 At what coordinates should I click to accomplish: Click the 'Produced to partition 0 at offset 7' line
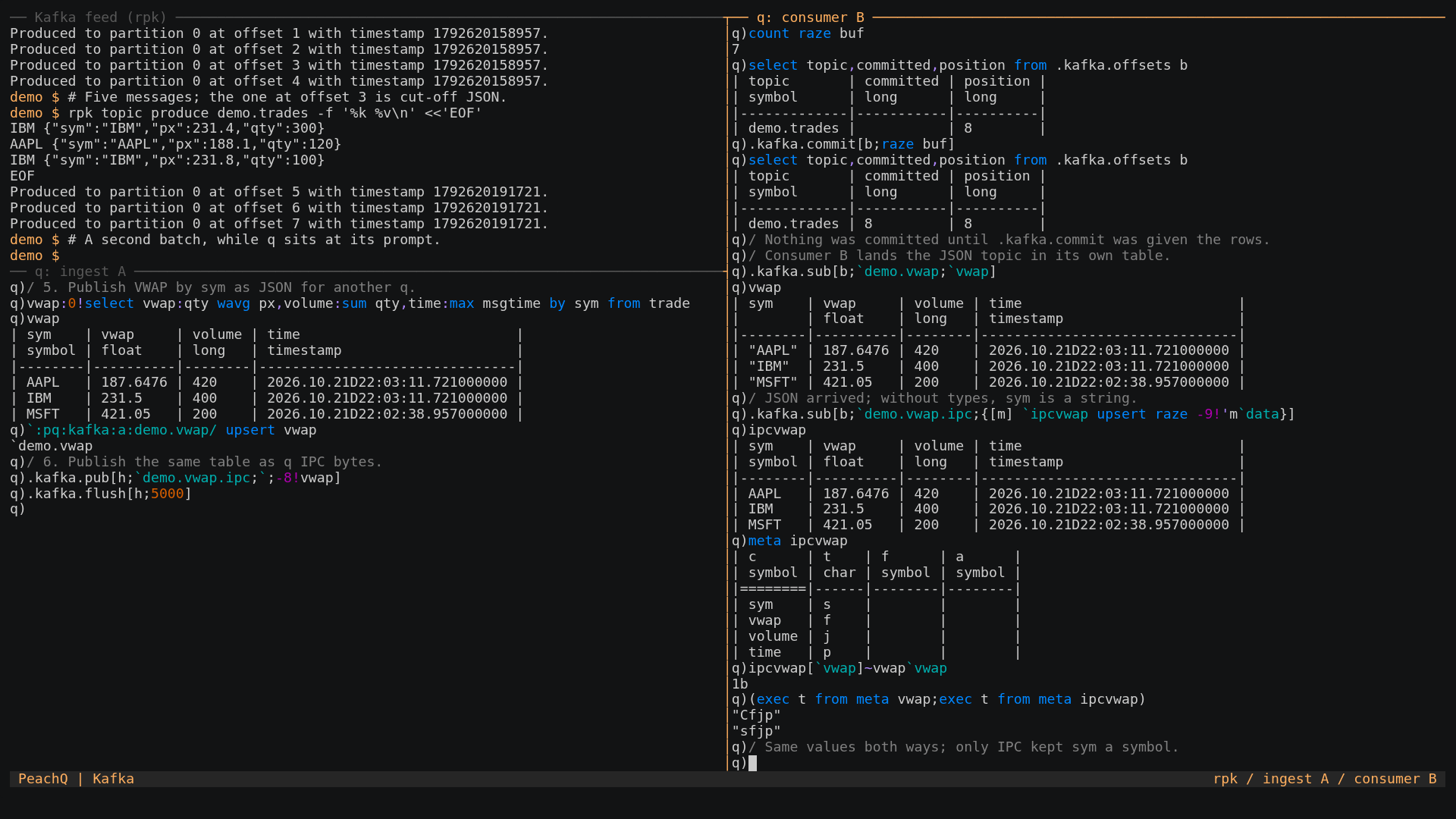[279, 224]
